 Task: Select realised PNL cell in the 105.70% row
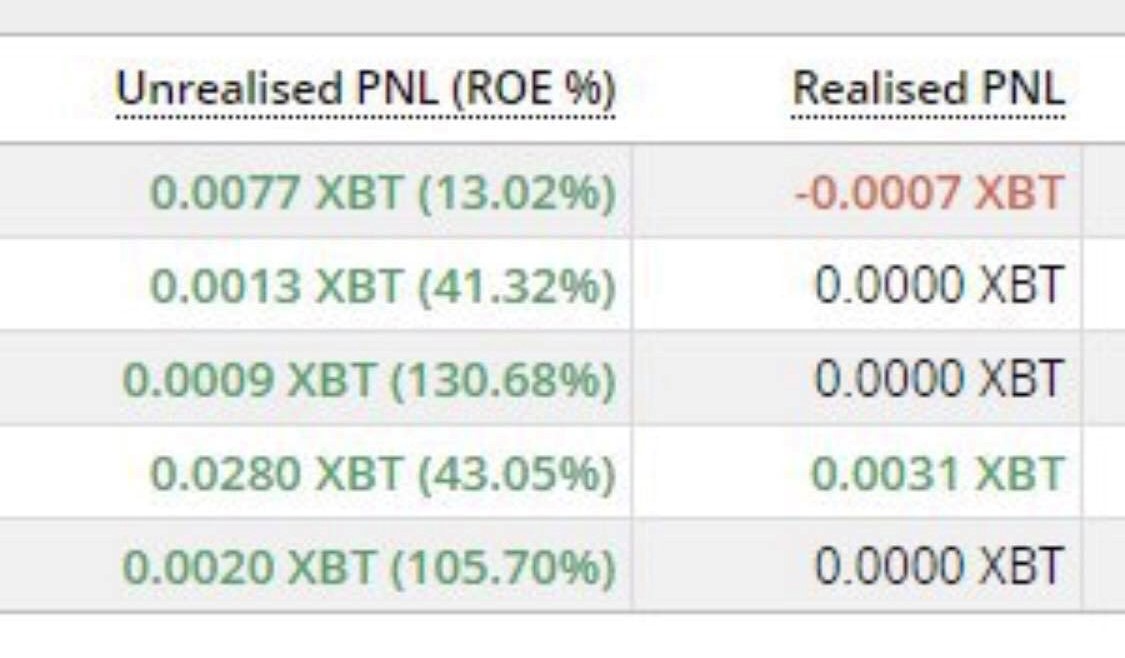(938, 565)
